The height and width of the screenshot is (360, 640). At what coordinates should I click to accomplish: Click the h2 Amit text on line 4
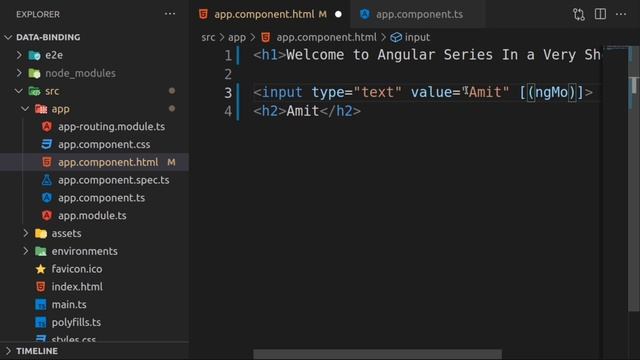307,111
